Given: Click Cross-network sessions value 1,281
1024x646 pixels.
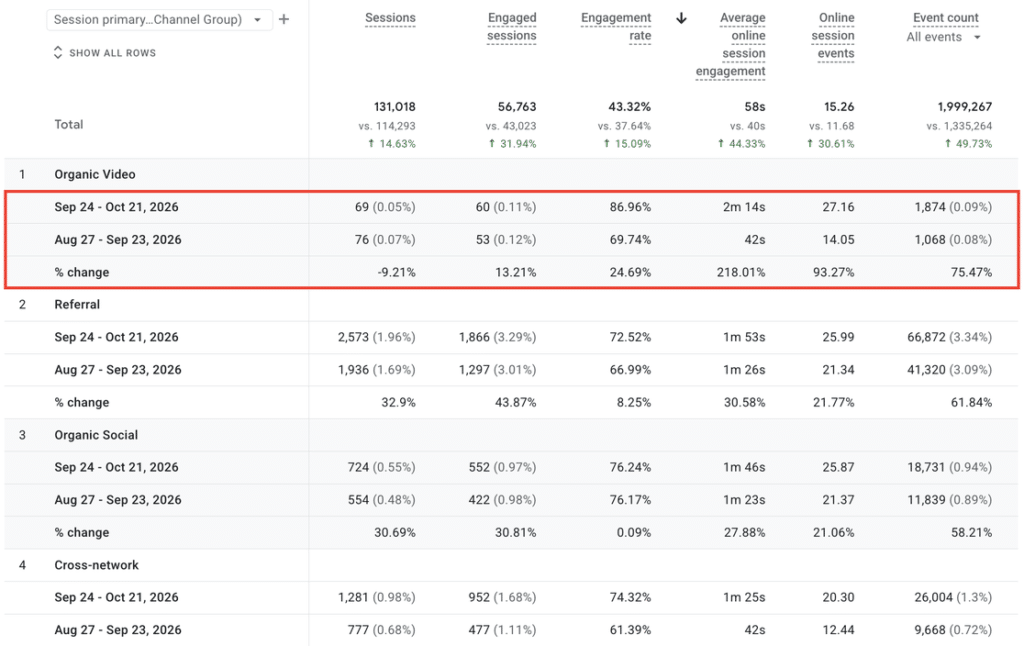Looking at the screenshot, I should point(353,597).
